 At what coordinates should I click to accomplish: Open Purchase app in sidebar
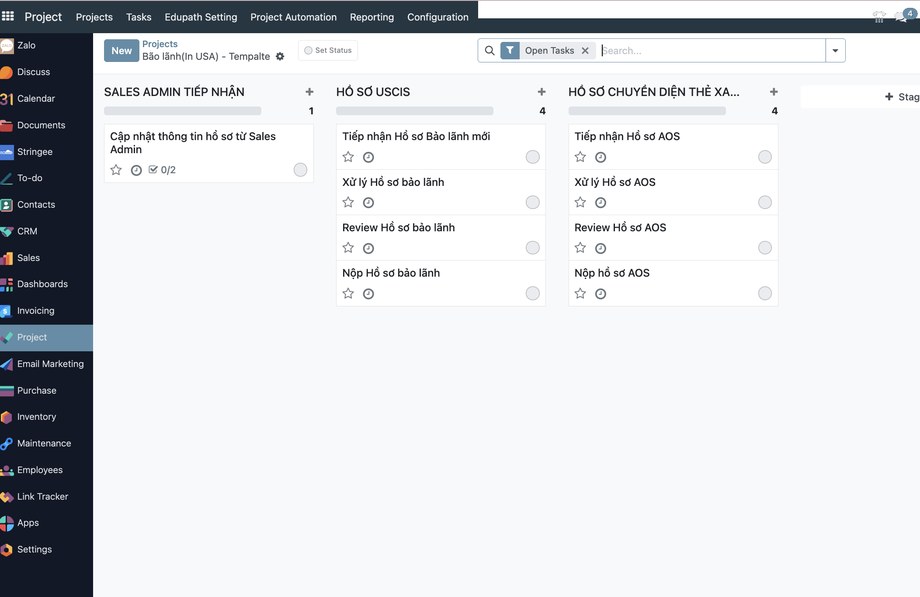pyautogui.click(x=46, y=390)
